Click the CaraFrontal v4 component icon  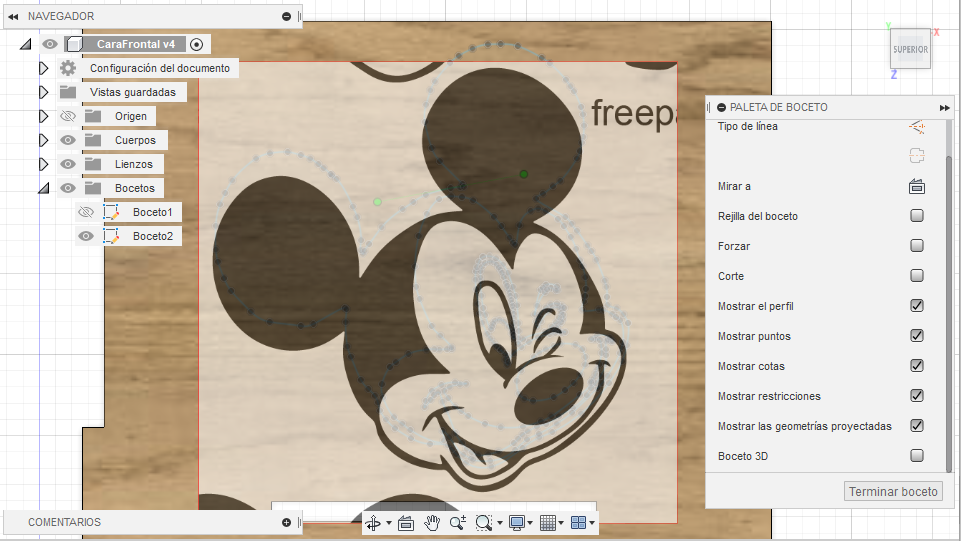75,44
